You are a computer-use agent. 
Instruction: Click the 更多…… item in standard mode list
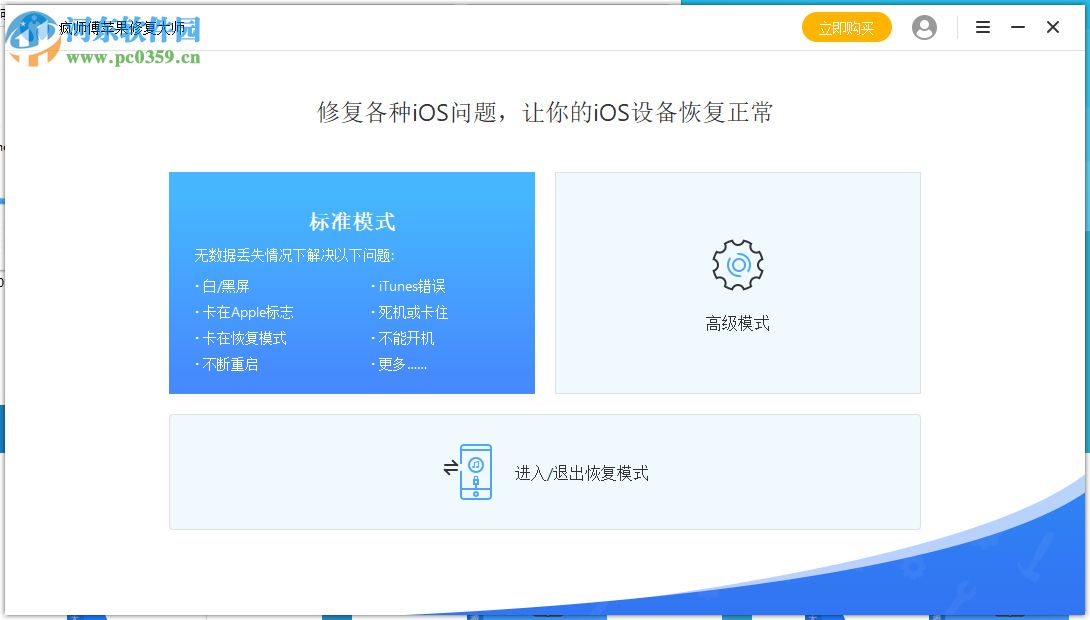pyautogui.click(x=401, y=365)
